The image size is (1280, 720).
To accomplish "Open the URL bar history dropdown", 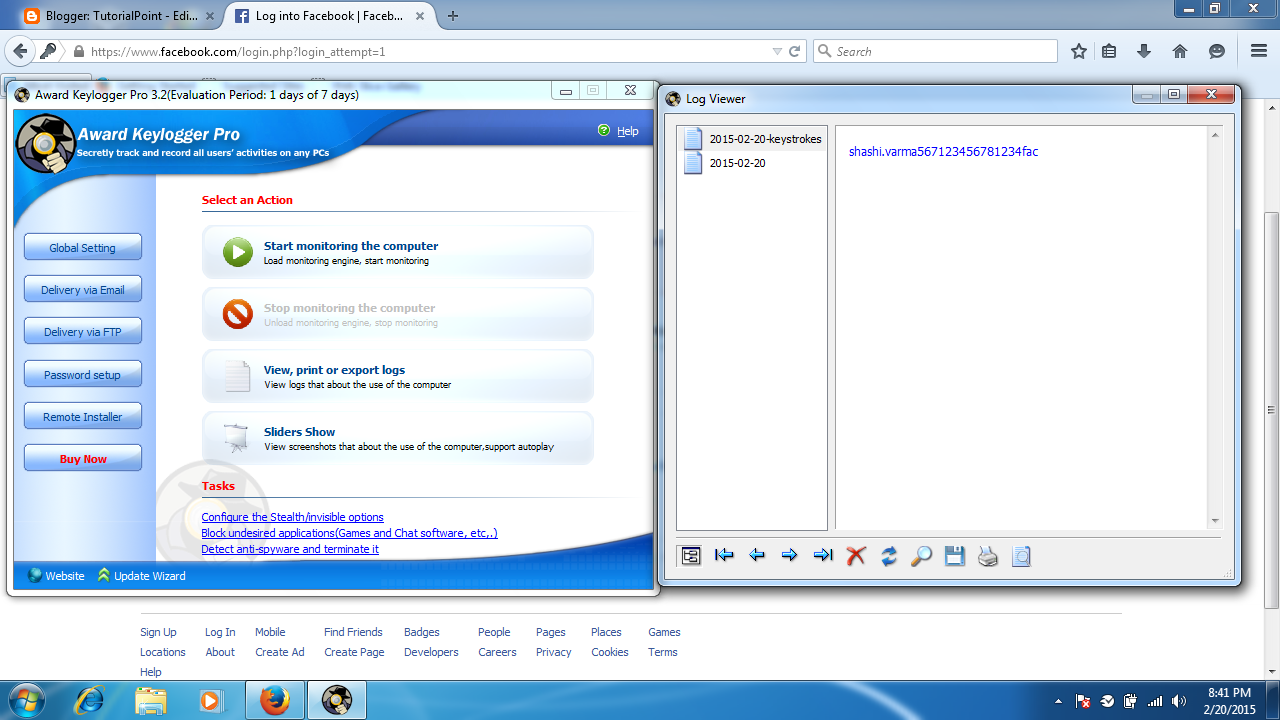I will [x=777, y=51].
